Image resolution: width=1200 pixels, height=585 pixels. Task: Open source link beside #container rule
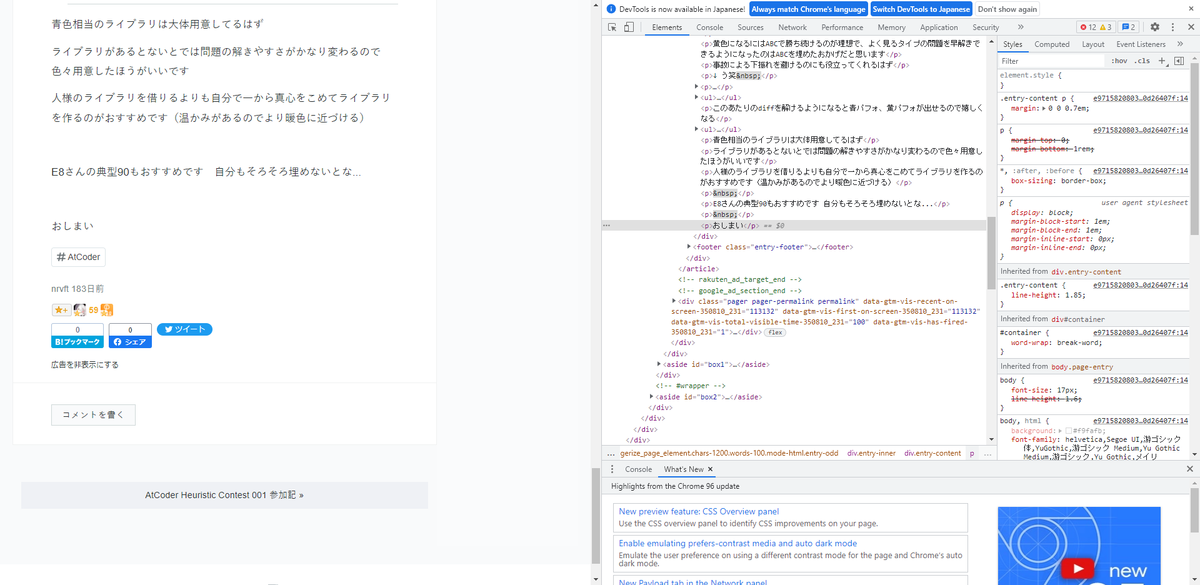tap(1140, 331)
